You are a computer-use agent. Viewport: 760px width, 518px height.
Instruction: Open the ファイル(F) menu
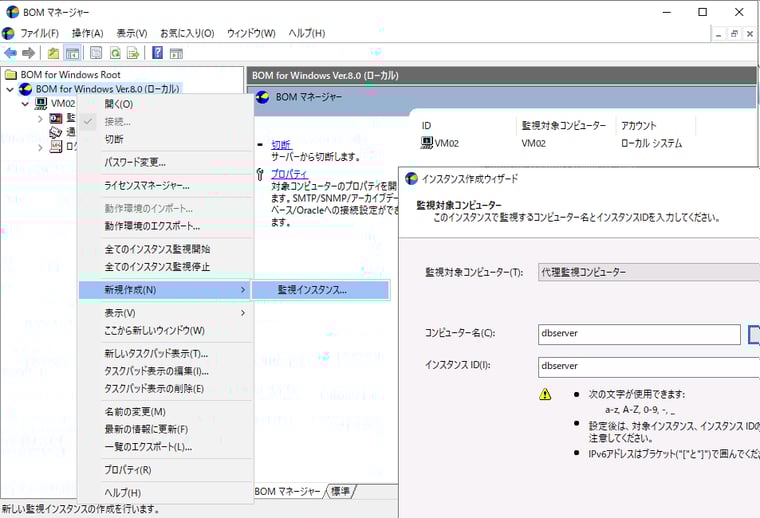39,33
